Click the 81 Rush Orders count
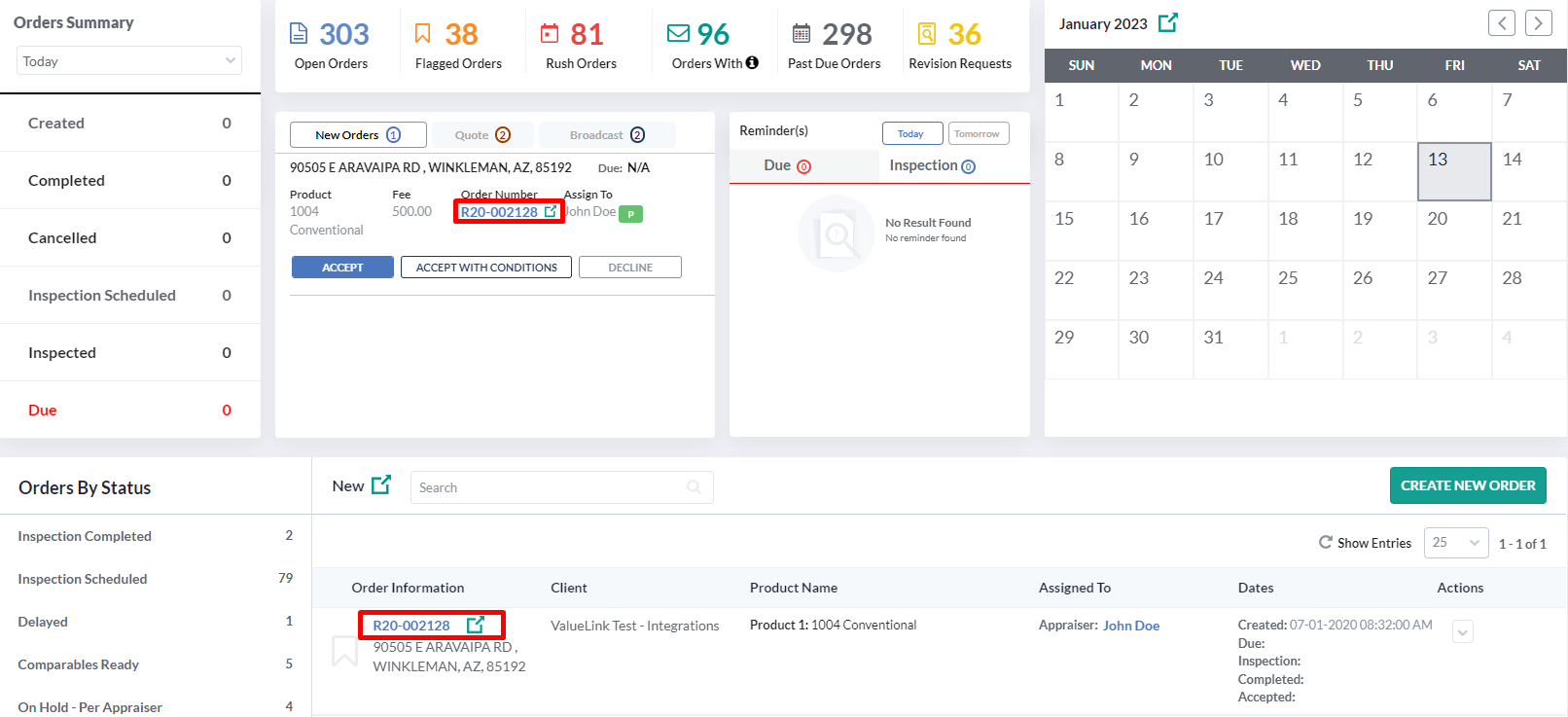This screenshot has height=717, width=1568. tap(587, 34)
